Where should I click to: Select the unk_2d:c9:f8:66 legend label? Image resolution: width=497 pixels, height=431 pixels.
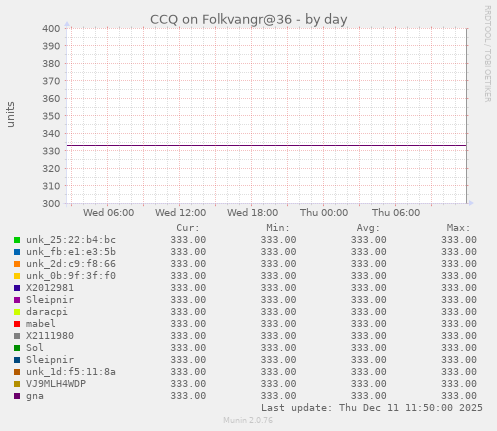(71, 264)
